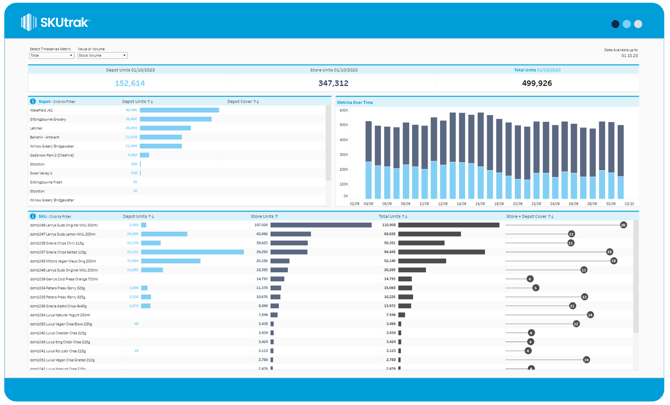
Task: Click the Depot panel info icon
Action: pyautogui.click(x=33, y=102)
